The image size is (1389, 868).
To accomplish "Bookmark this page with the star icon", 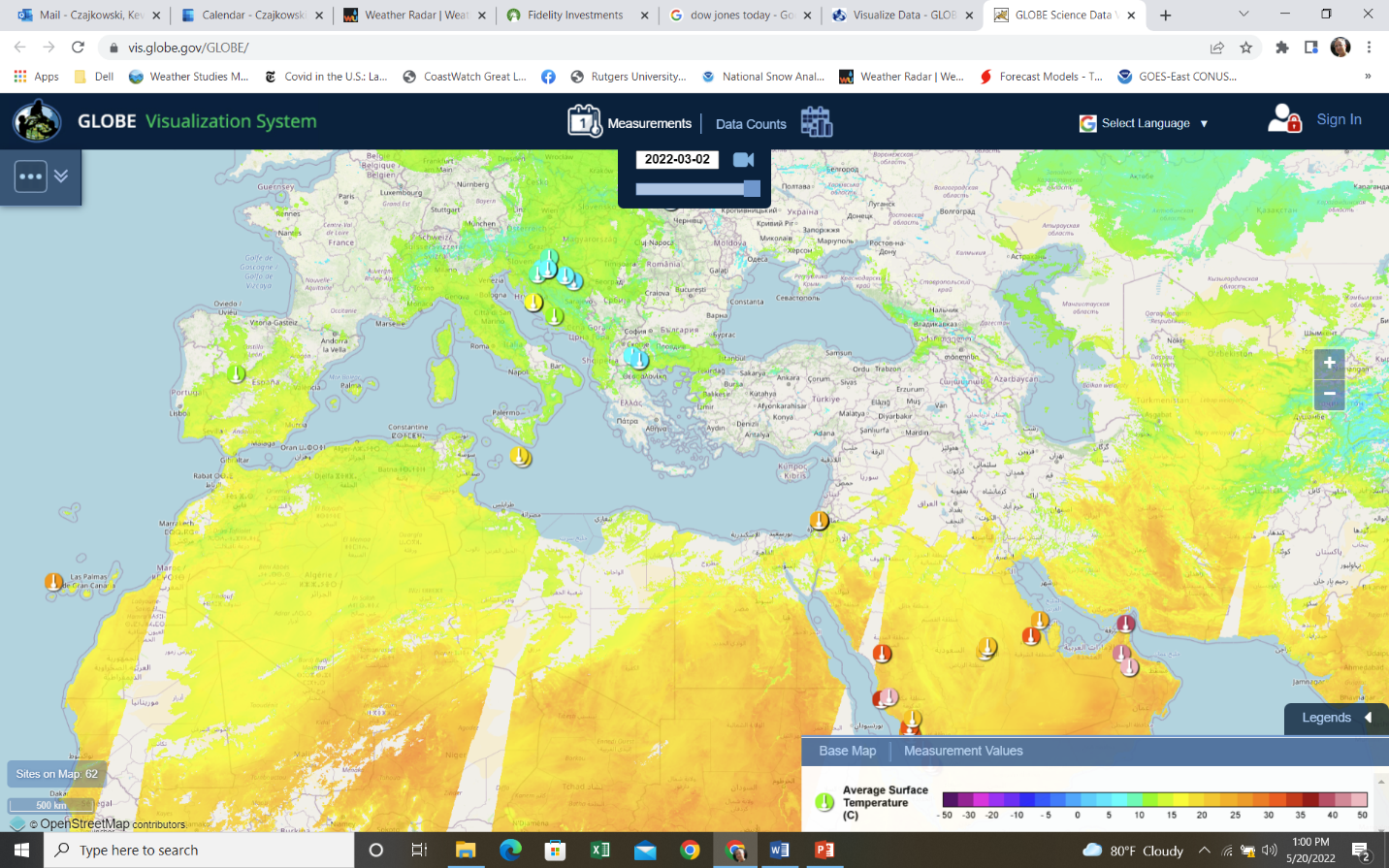I will point(1246,48).
